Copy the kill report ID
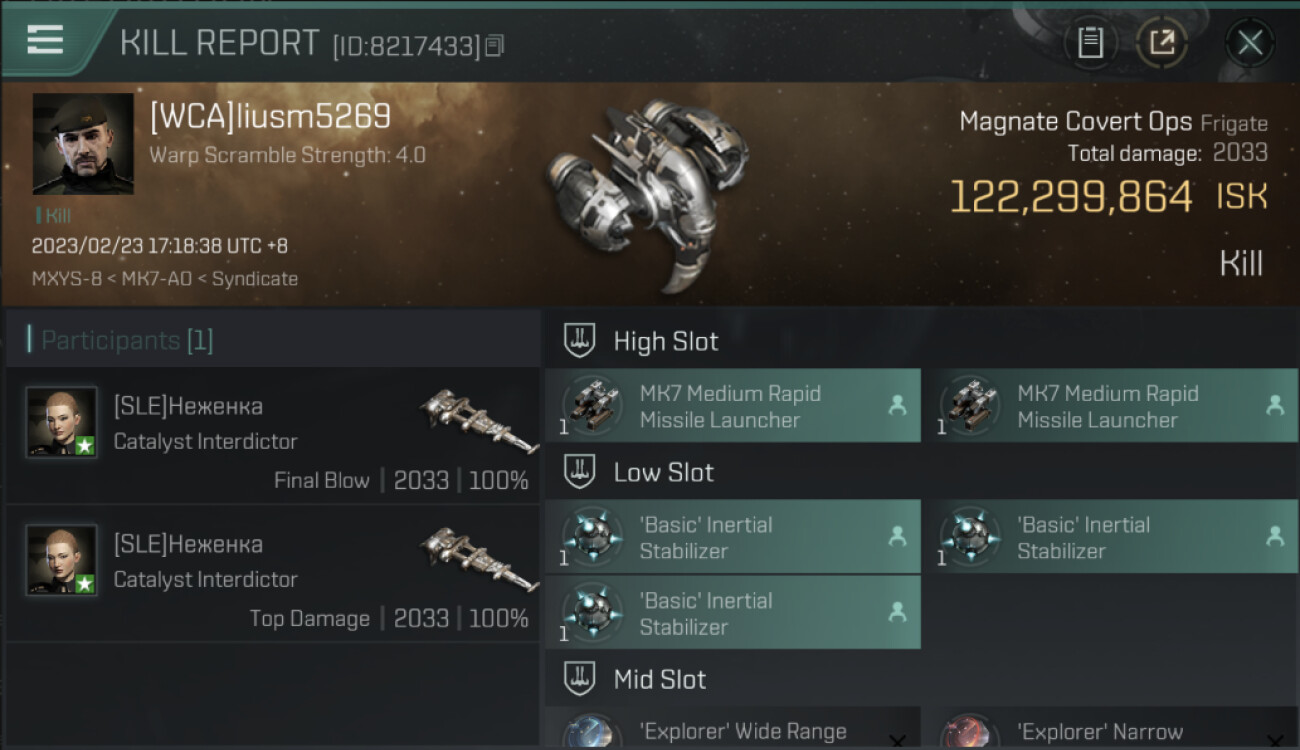1300x750 pixels. (496, 46)
